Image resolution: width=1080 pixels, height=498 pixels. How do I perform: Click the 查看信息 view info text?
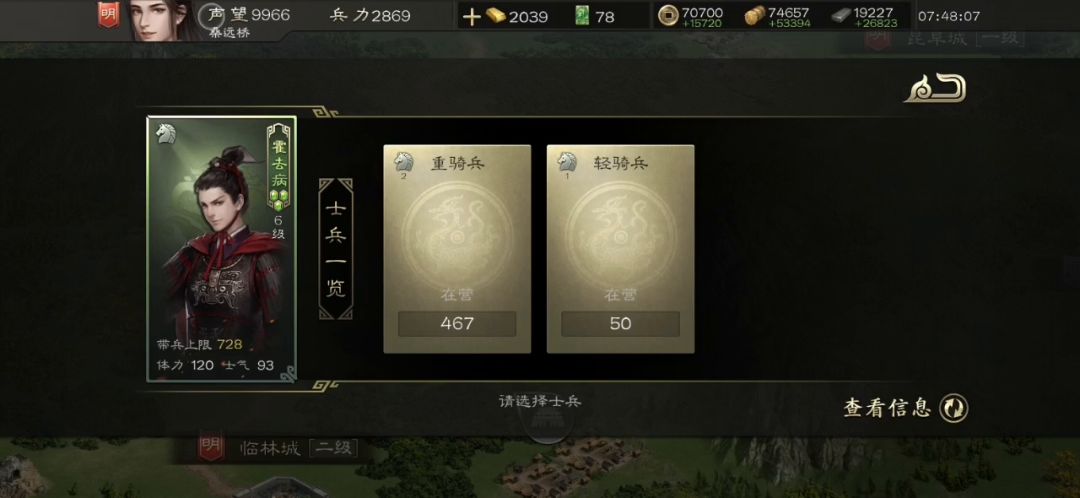pos(887,408)
